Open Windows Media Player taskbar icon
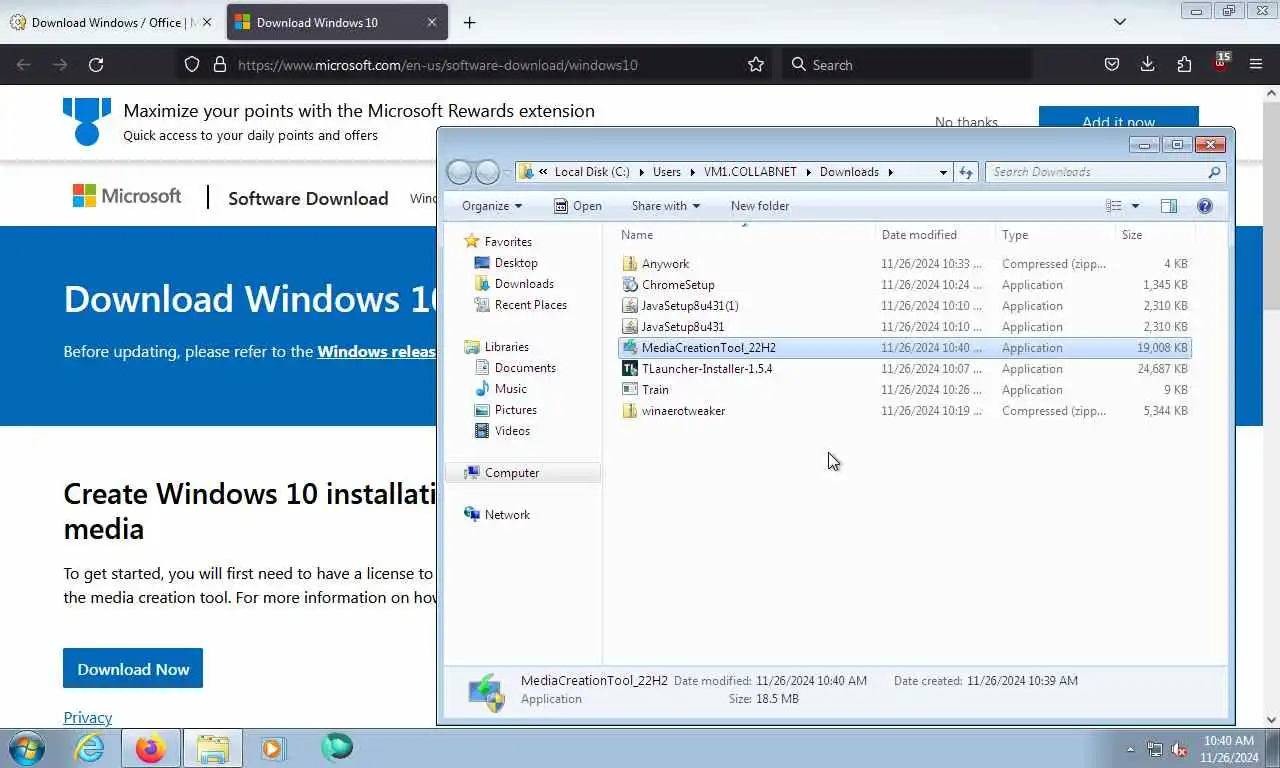 tap(272, 748)
